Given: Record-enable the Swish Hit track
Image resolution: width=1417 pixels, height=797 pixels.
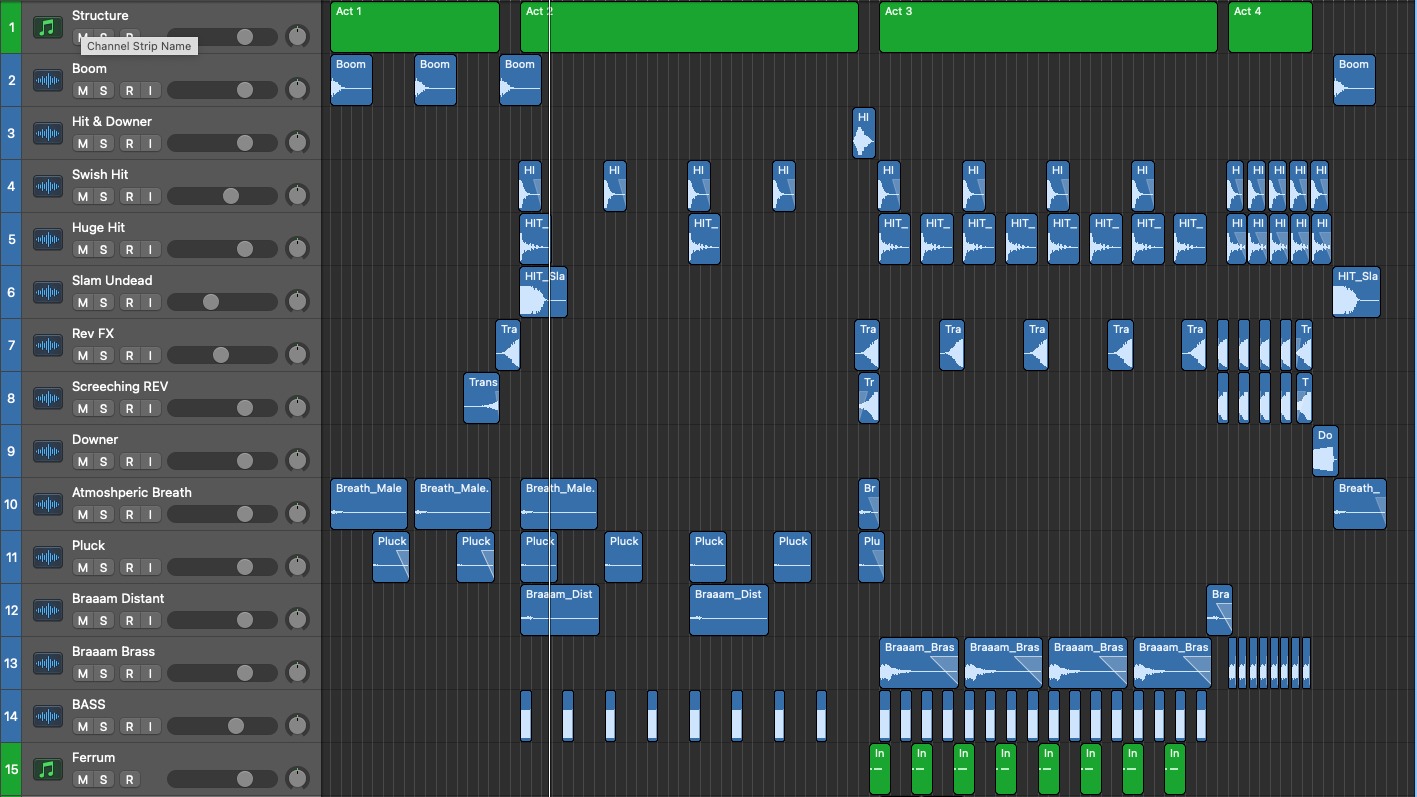Looking at the screenshot, I should point(129,197).
